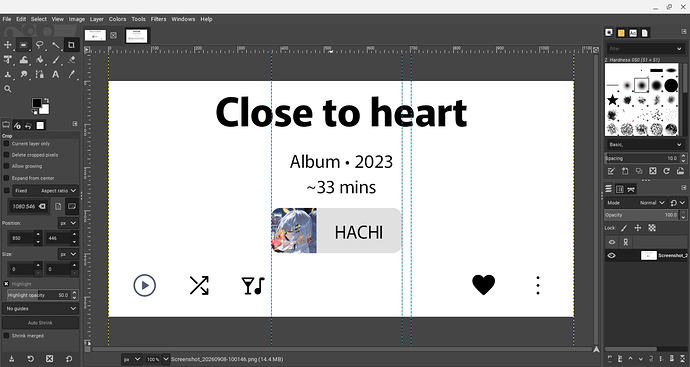
Task: Disable the Highlight checkbox
Action: pos(6,284)
